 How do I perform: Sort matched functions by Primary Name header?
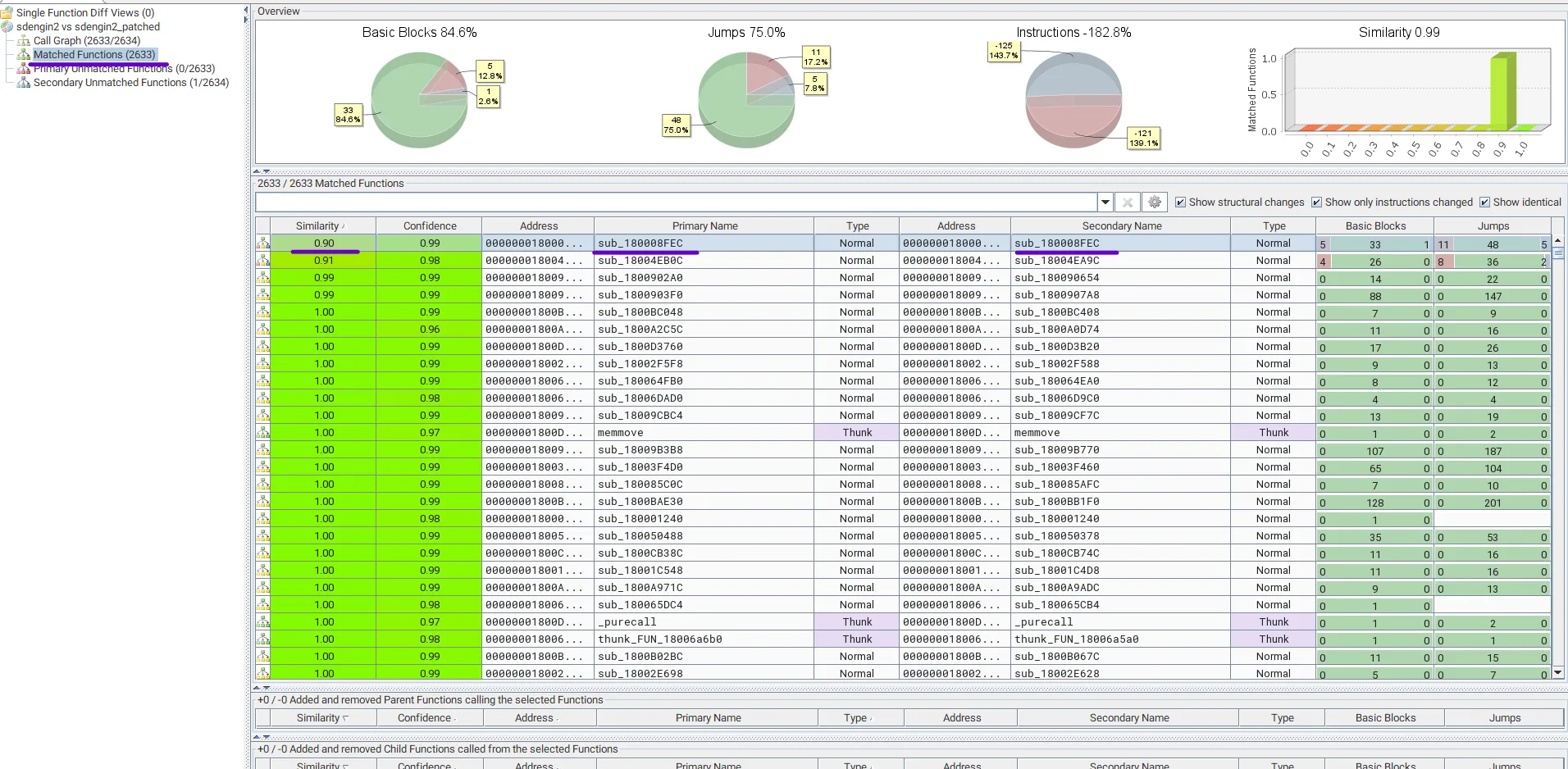point(704,226)
